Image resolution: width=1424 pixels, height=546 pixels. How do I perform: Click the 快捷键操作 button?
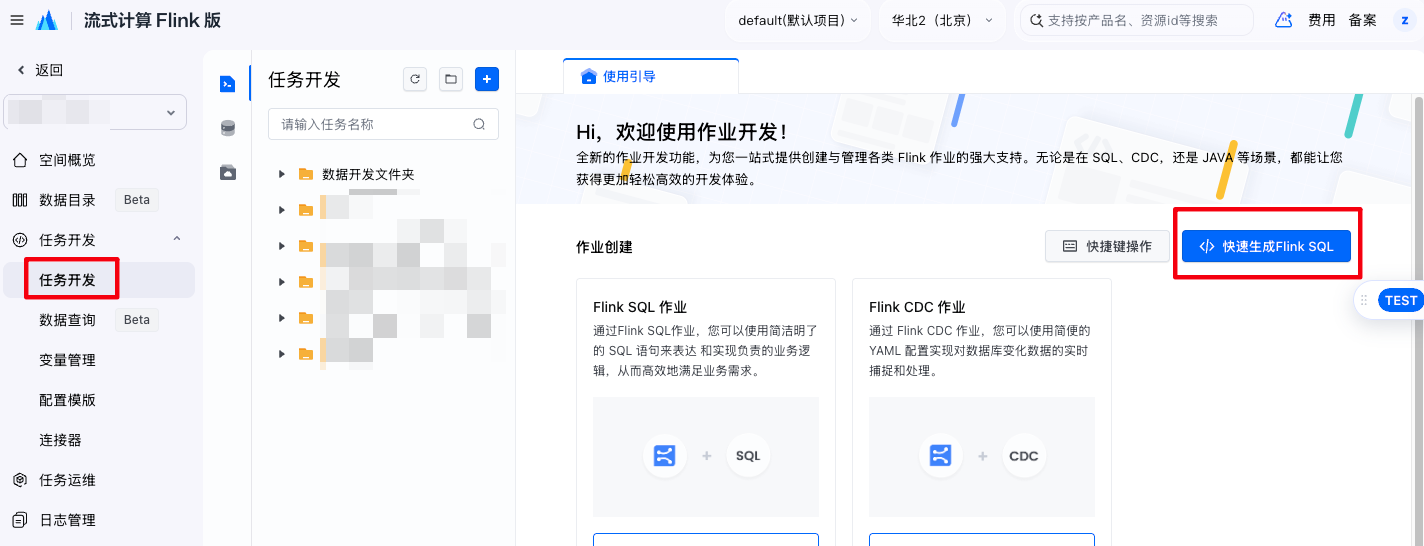coord(1107,246)
